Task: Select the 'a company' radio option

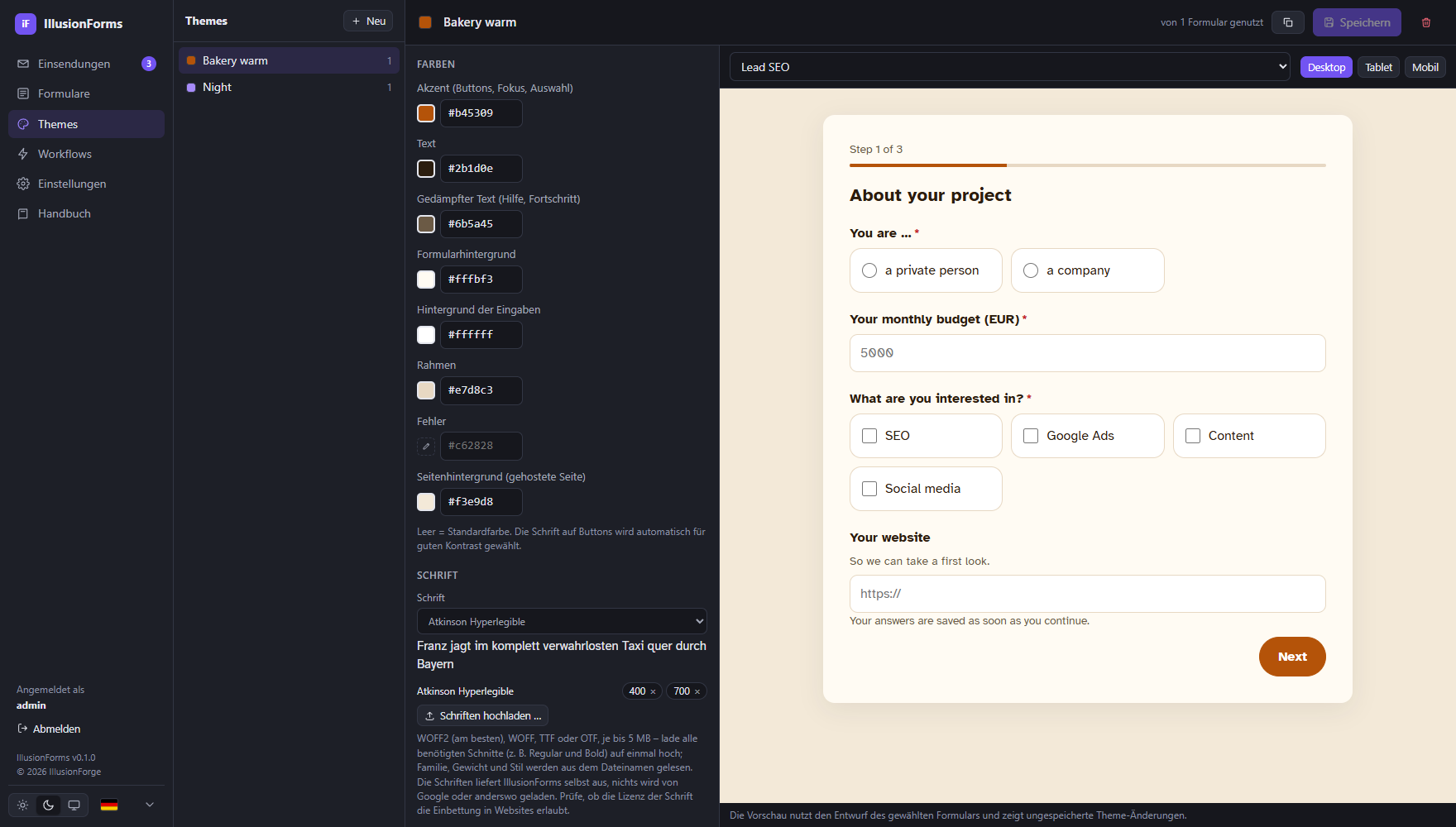Action: (1087, 270)
